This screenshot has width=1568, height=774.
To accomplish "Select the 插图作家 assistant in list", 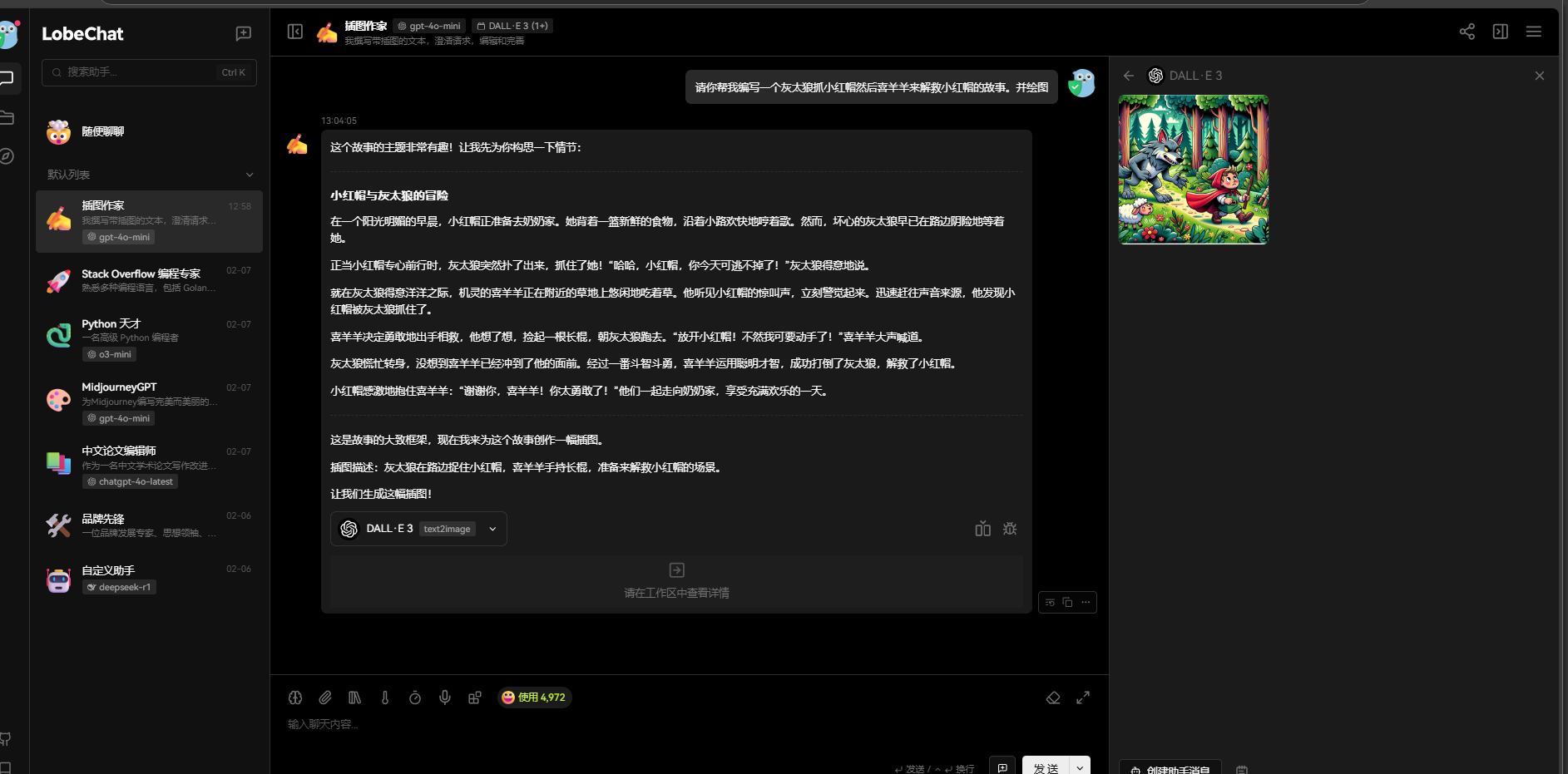I will click(x=149, y=221).
